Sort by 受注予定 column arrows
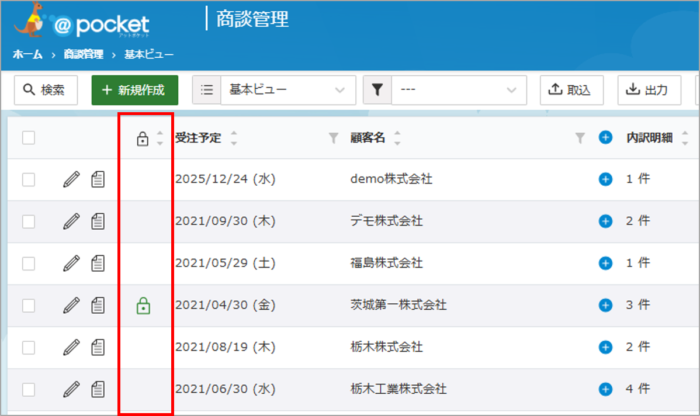The width and height of the screenshot is (700, 416). click(x=234, y=138)
